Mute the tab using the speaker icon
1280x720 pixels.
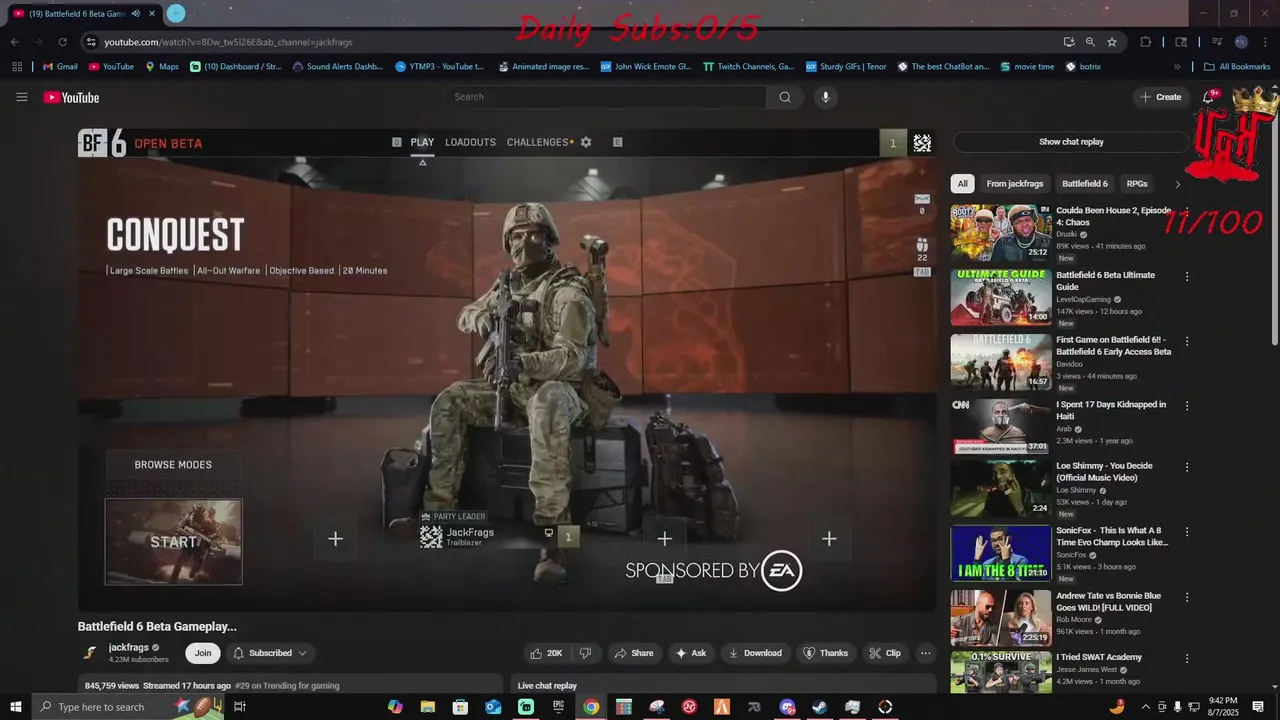(136, 14)
